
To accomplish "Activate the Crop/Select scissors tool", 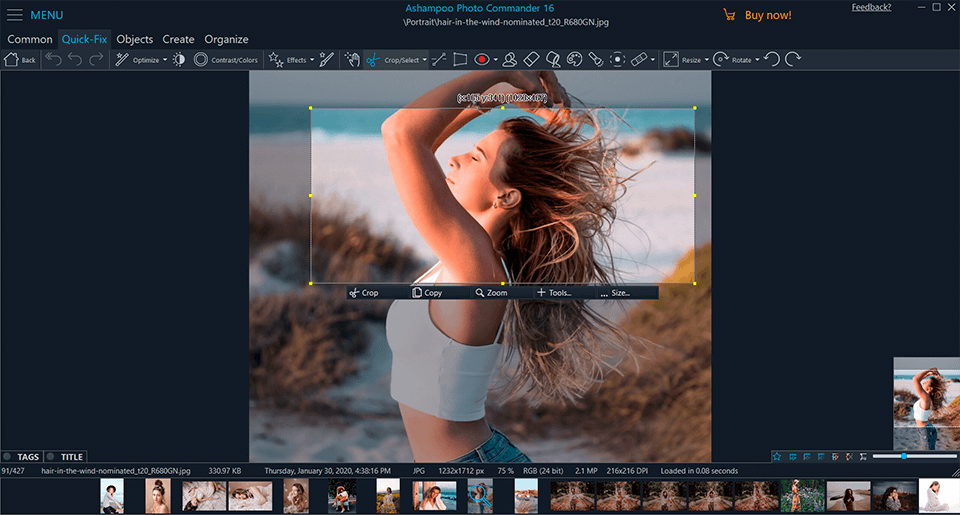I will coord(372,59).
